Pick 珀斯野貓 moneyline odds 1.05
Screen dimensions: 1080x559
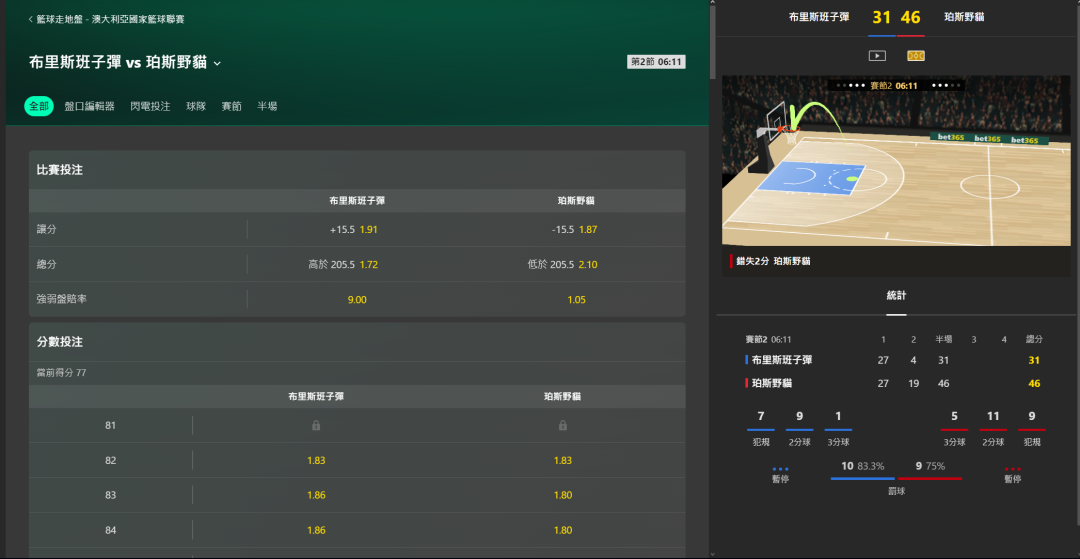click(576, 299)
